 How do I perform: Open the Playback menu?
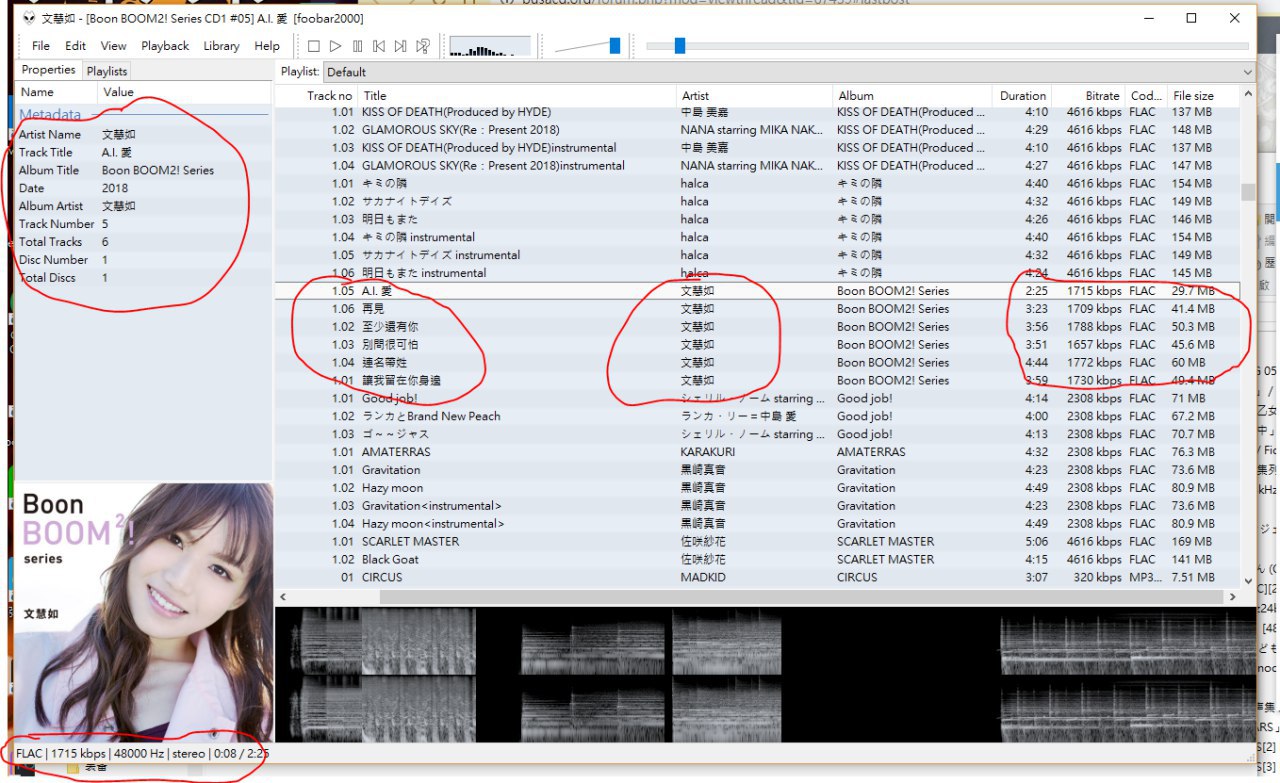coord(165,46)
